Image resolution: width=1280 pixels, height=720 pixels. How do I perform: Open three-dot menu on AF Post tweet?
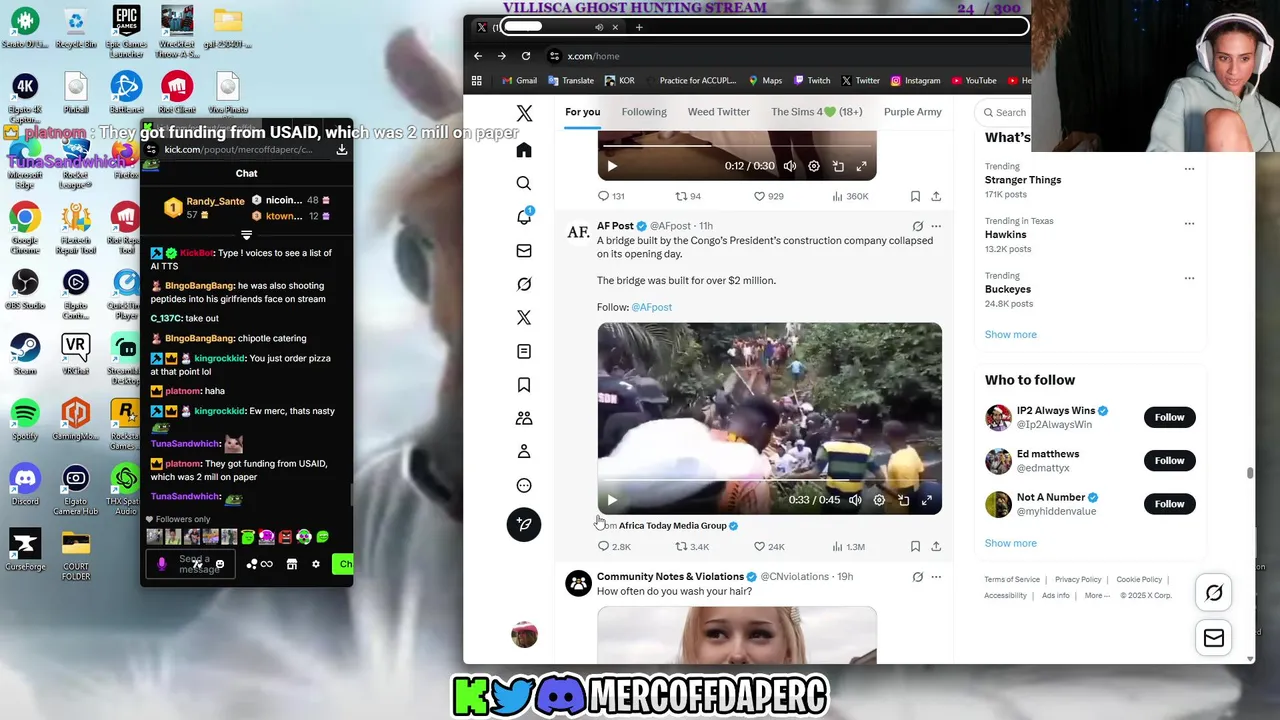(936, 226)
